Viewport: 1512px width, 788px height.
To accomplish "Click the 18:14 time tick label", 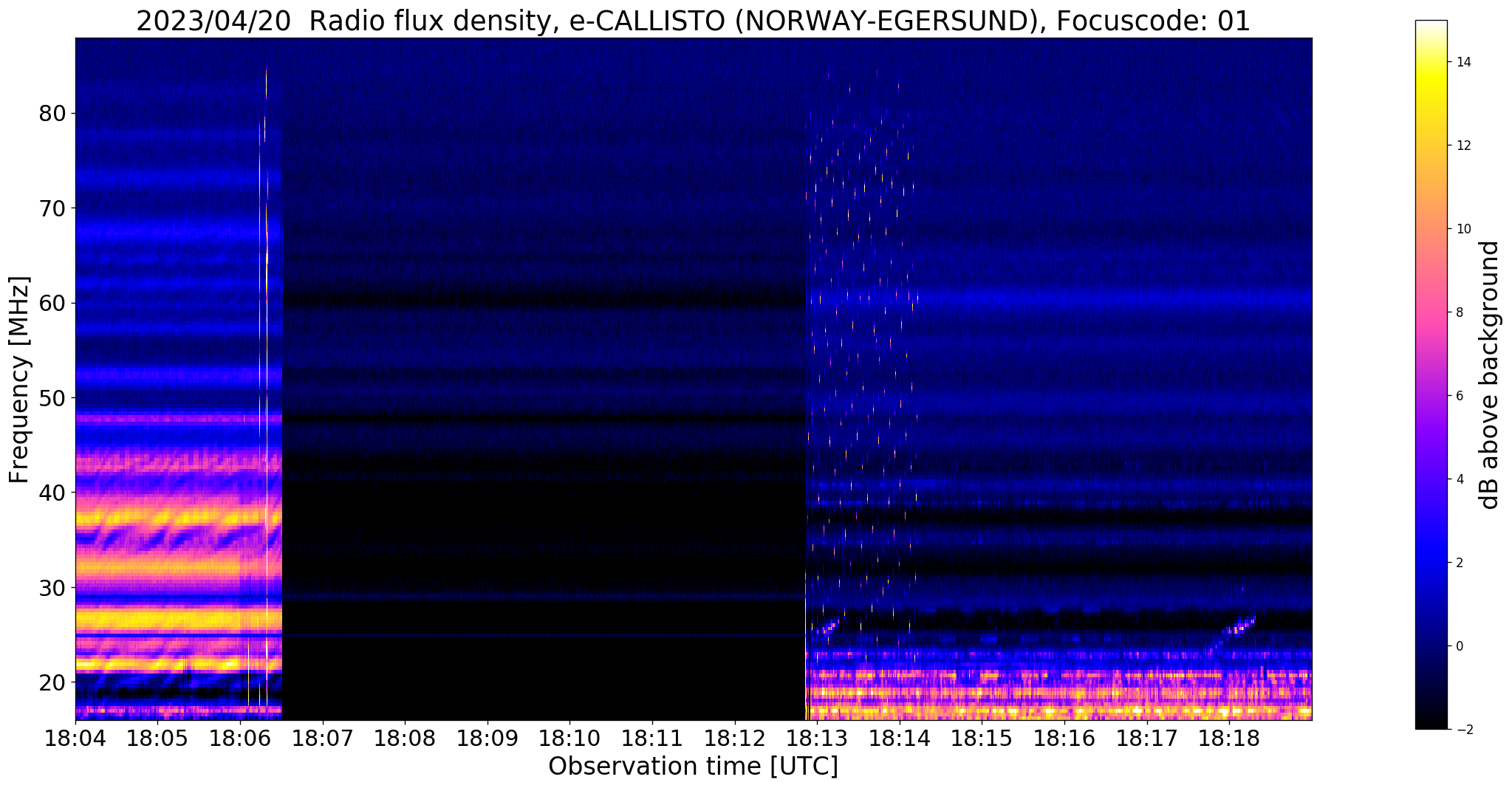I will coord(900,738).
